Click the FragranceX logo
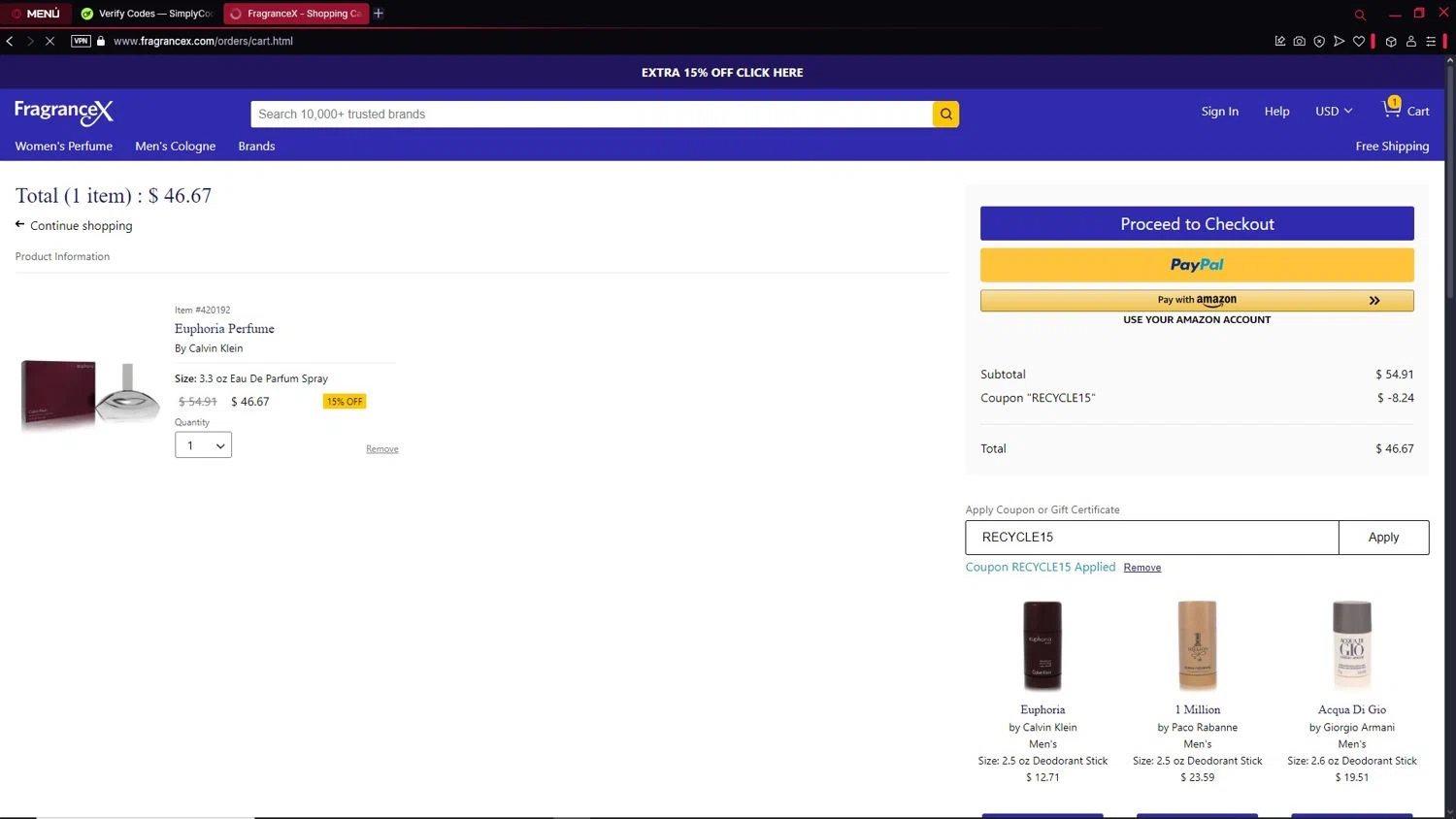 [64, 112]
